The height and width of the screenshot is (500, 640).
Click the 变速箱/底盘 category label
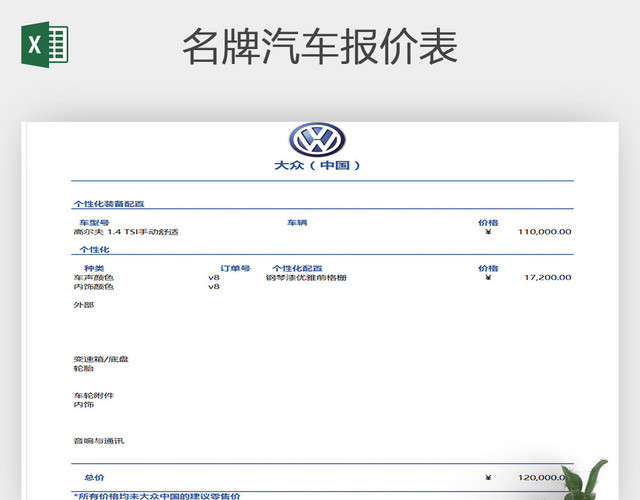(x=101, y=359)
